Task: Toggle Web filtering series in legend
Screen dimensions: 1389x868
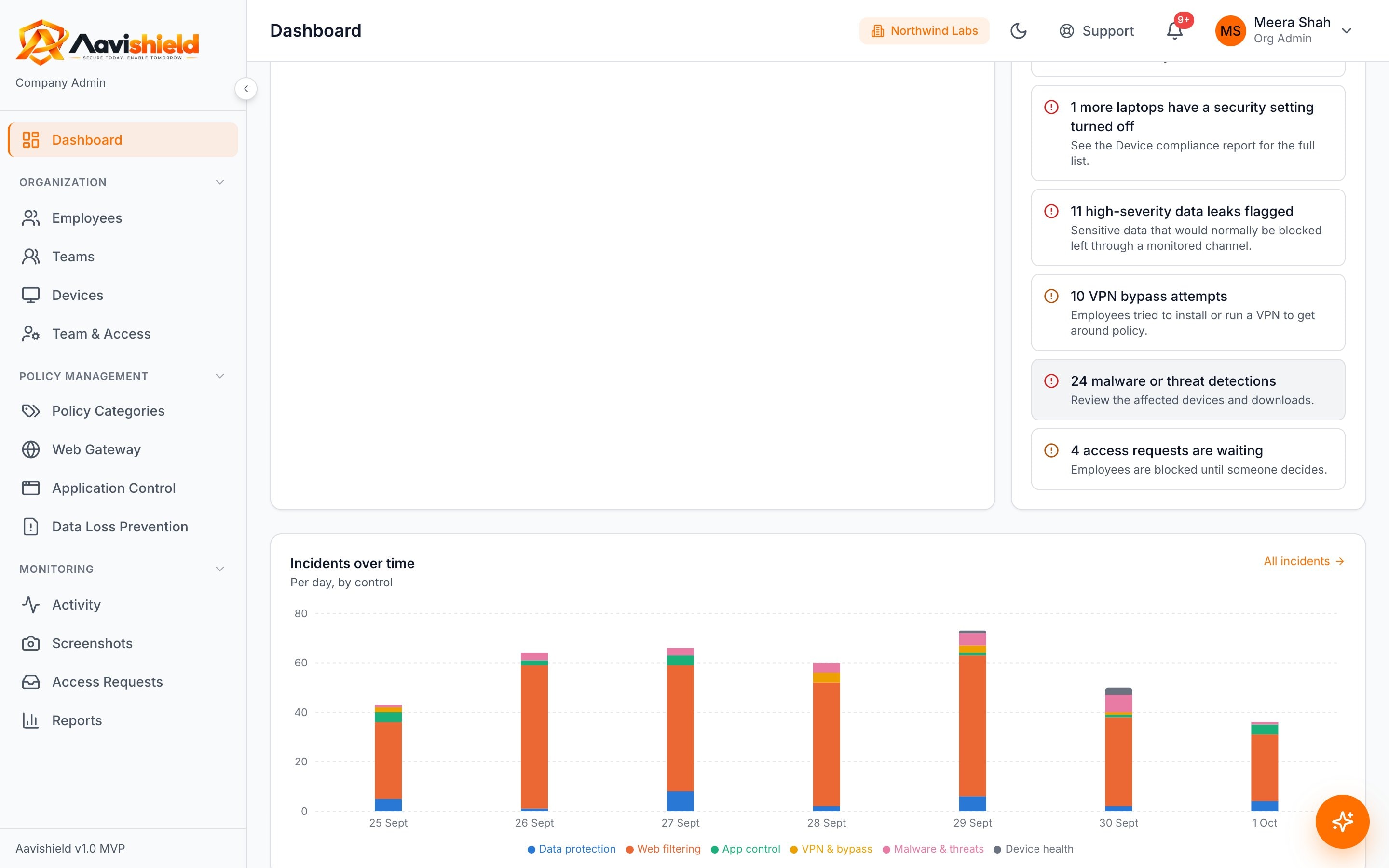Action: tap(663, 849)
